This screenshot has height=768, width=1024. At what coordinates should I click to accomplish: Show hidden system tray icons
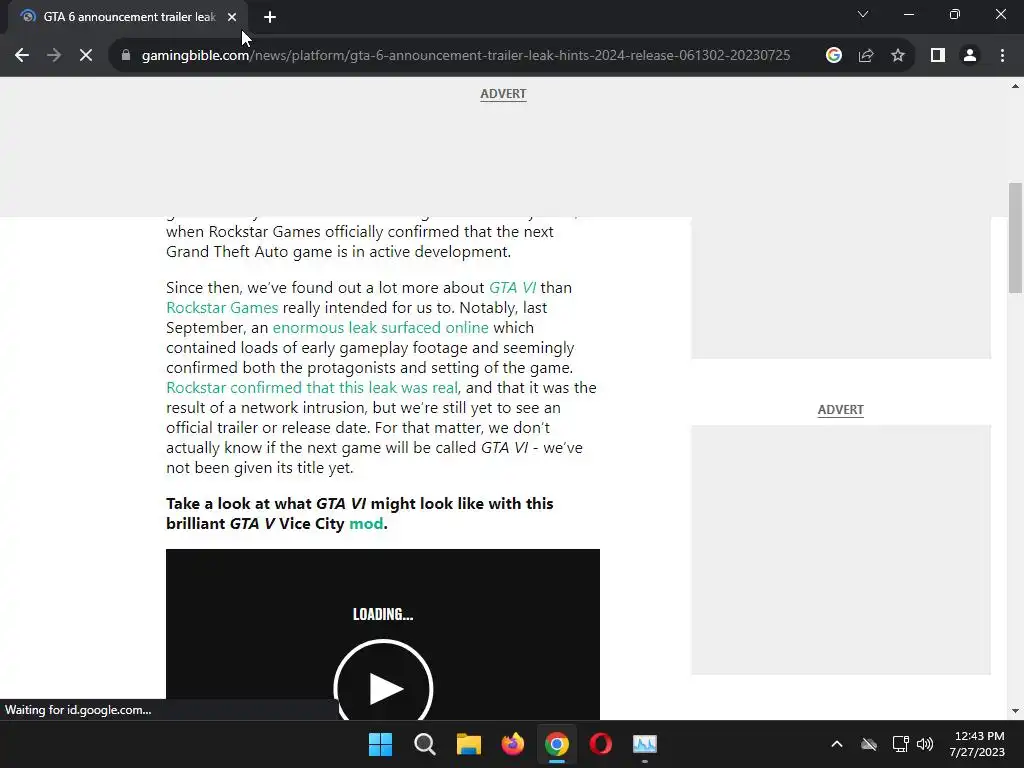point(837,744)
